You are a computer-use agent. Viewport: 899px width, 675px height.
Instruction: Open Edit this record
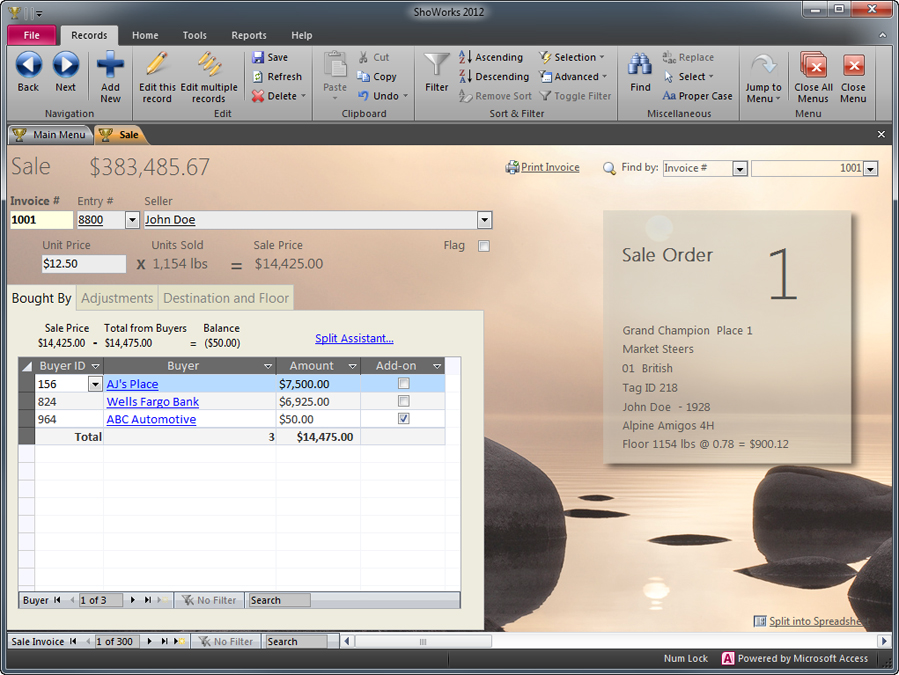click(x=157, y=75)
